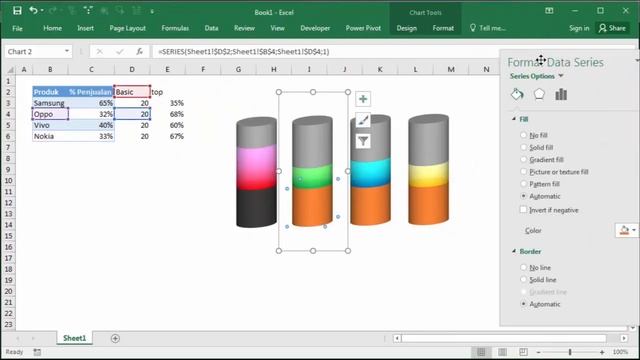Viewport: 640px width, 360px height.
Task: Switch to the Insert ribbon tab
Action: point(85,28)
